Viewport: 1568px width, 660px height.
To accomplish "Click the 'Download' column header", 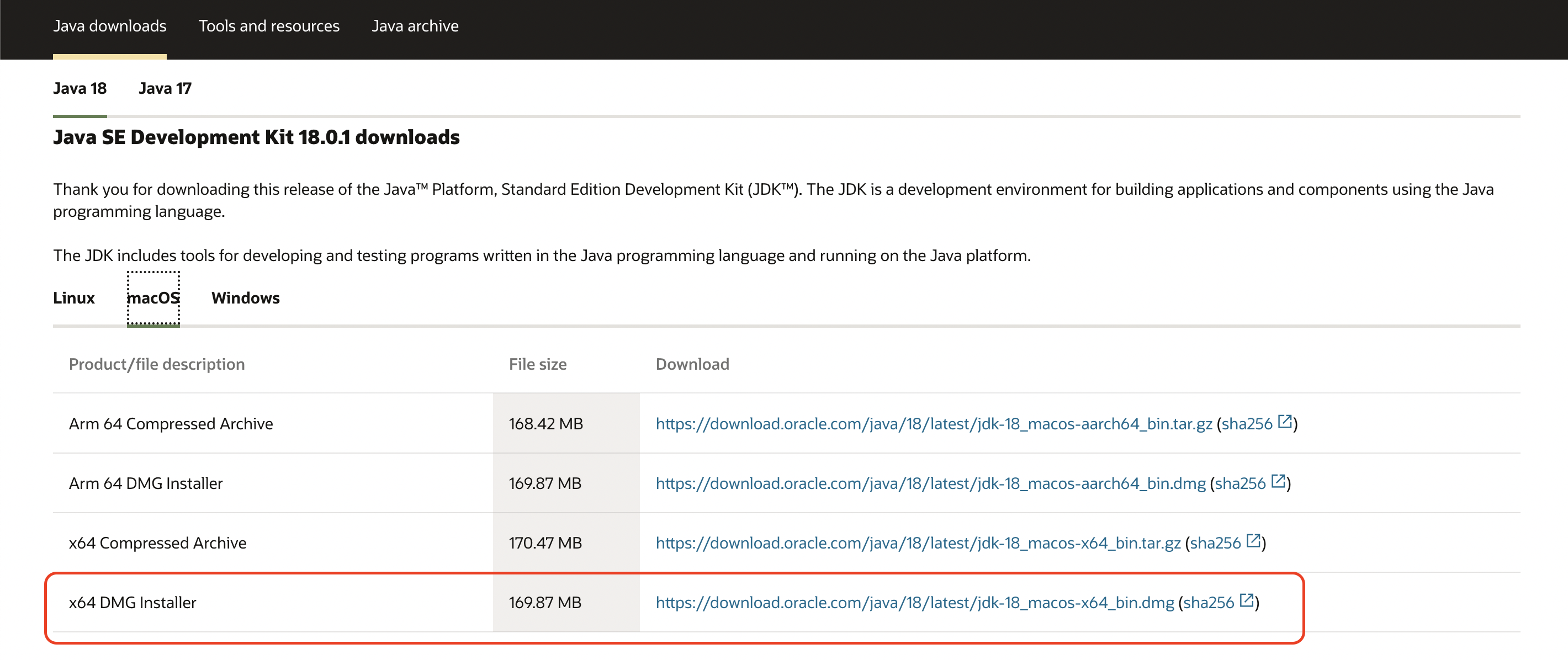I will 692,364.
